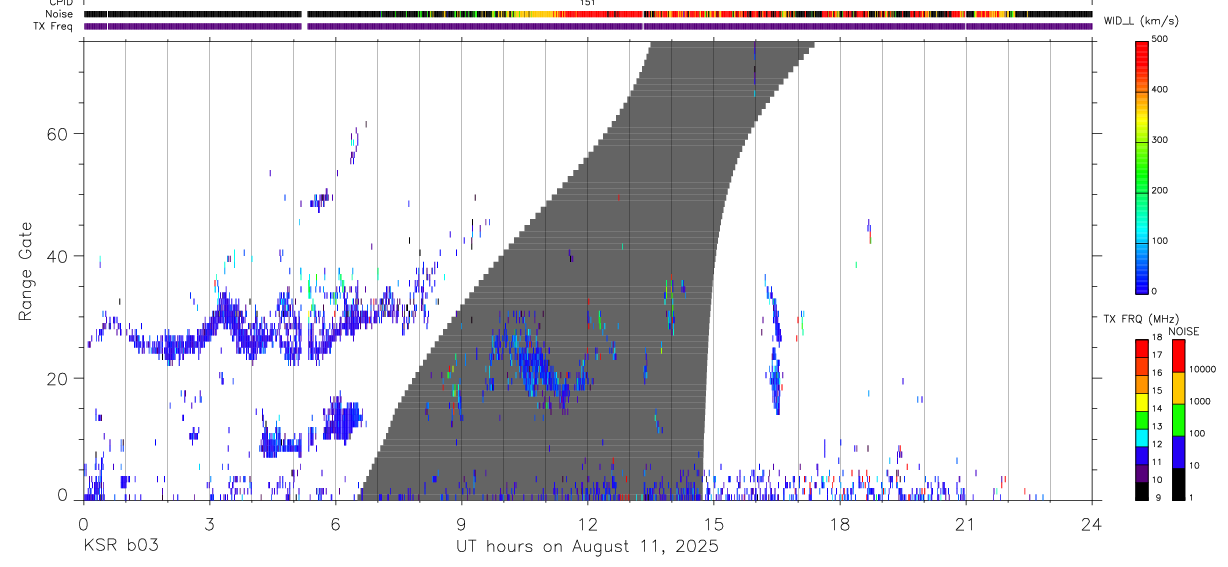Click the "100" label on the NOISE legend
Screen dimensions: 1228x567
(1195, 433)
